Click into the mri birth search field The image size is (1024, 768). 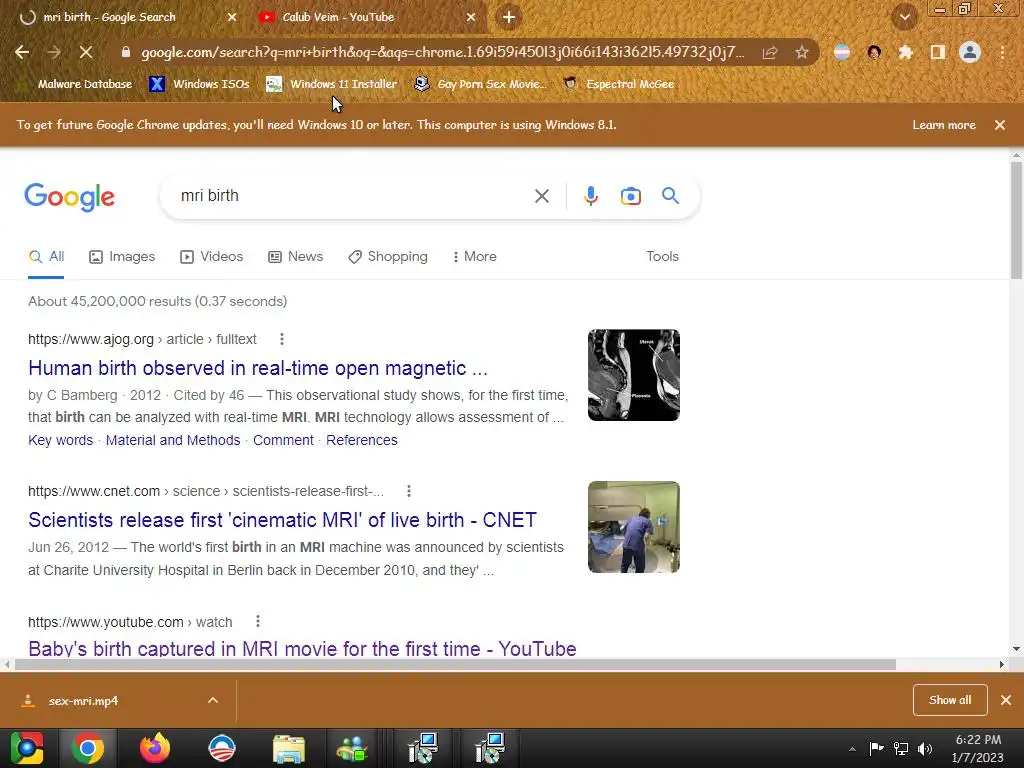(x=353, y=196)
